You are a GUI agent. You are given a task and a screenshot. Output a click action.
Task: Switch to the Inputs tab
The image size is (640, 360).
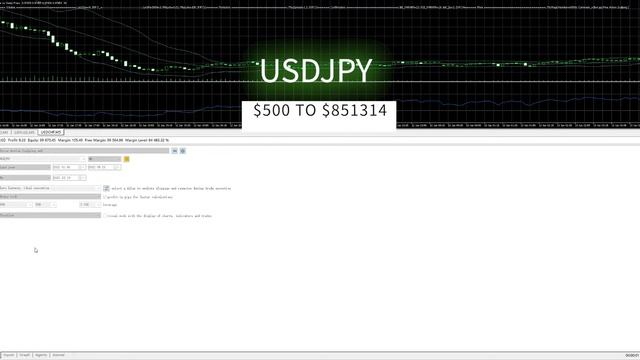(9, 356)
